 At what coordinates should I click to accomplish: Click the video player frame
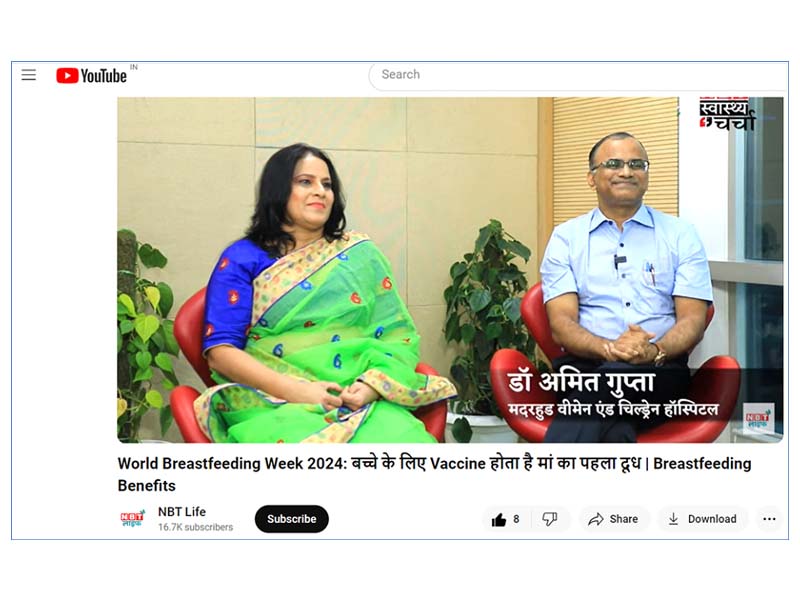click(x=450, y=270)
